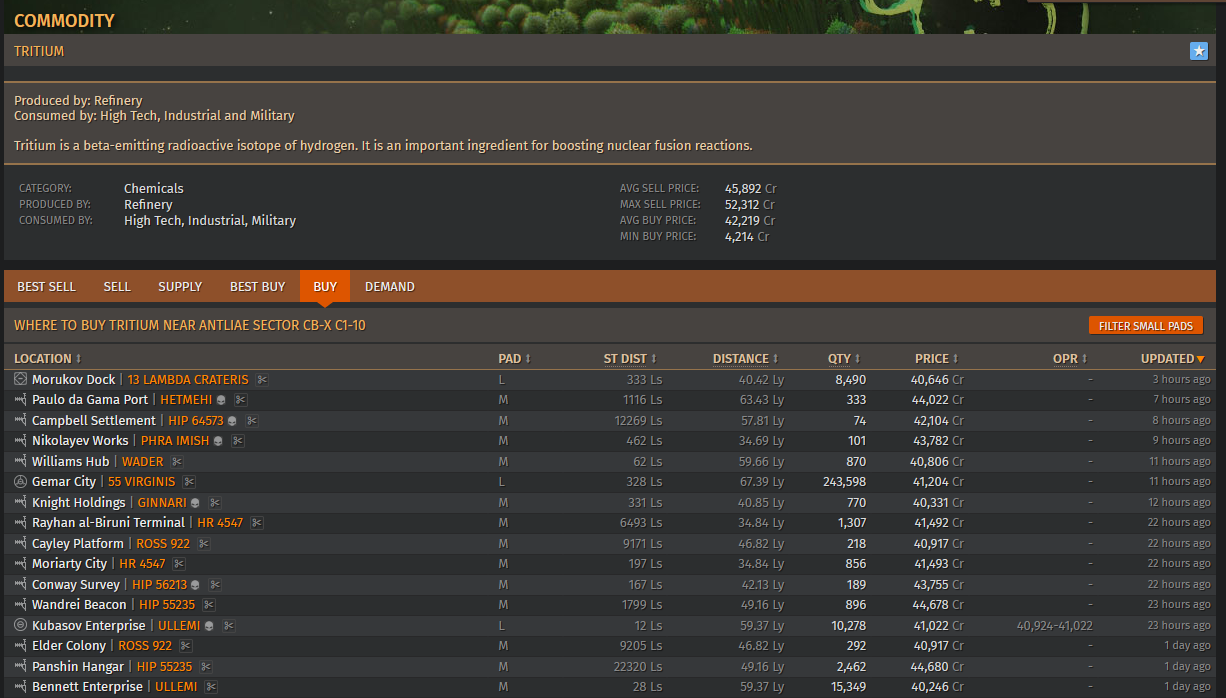The image size is (1226, 698).
Task: Open the Sell tab
Action: tap(117, 287)
